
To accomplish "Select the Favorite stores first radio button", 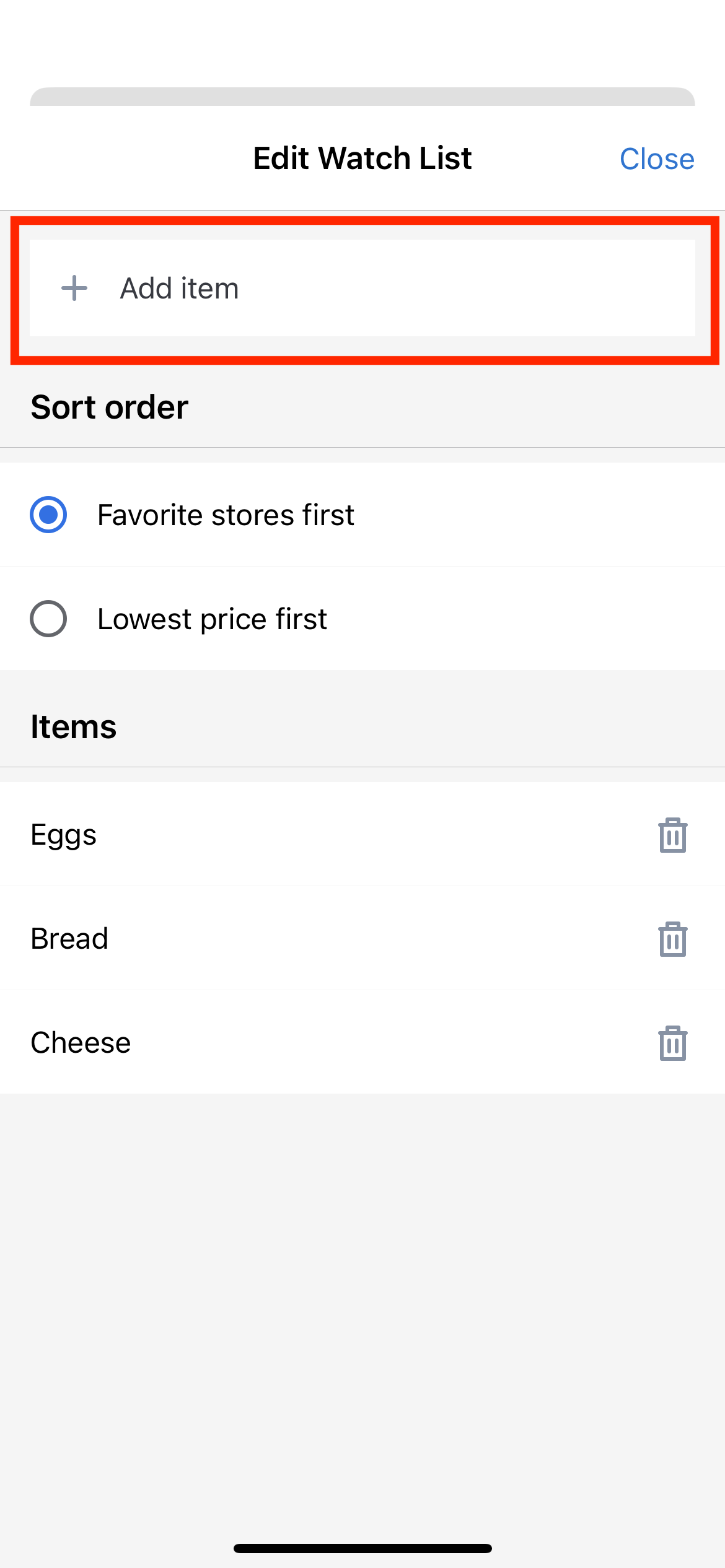I will 48,515.
